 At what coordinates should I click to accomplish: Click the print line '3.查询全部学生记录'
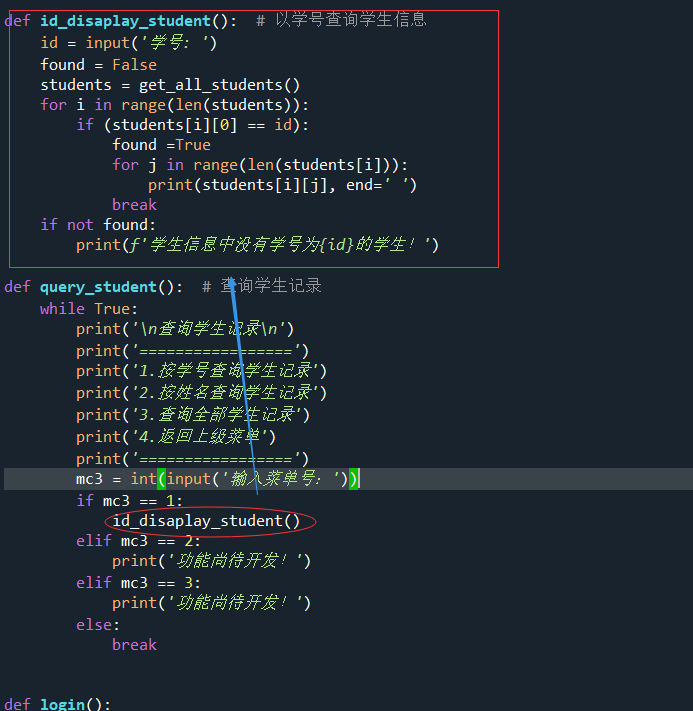[193, 415]
